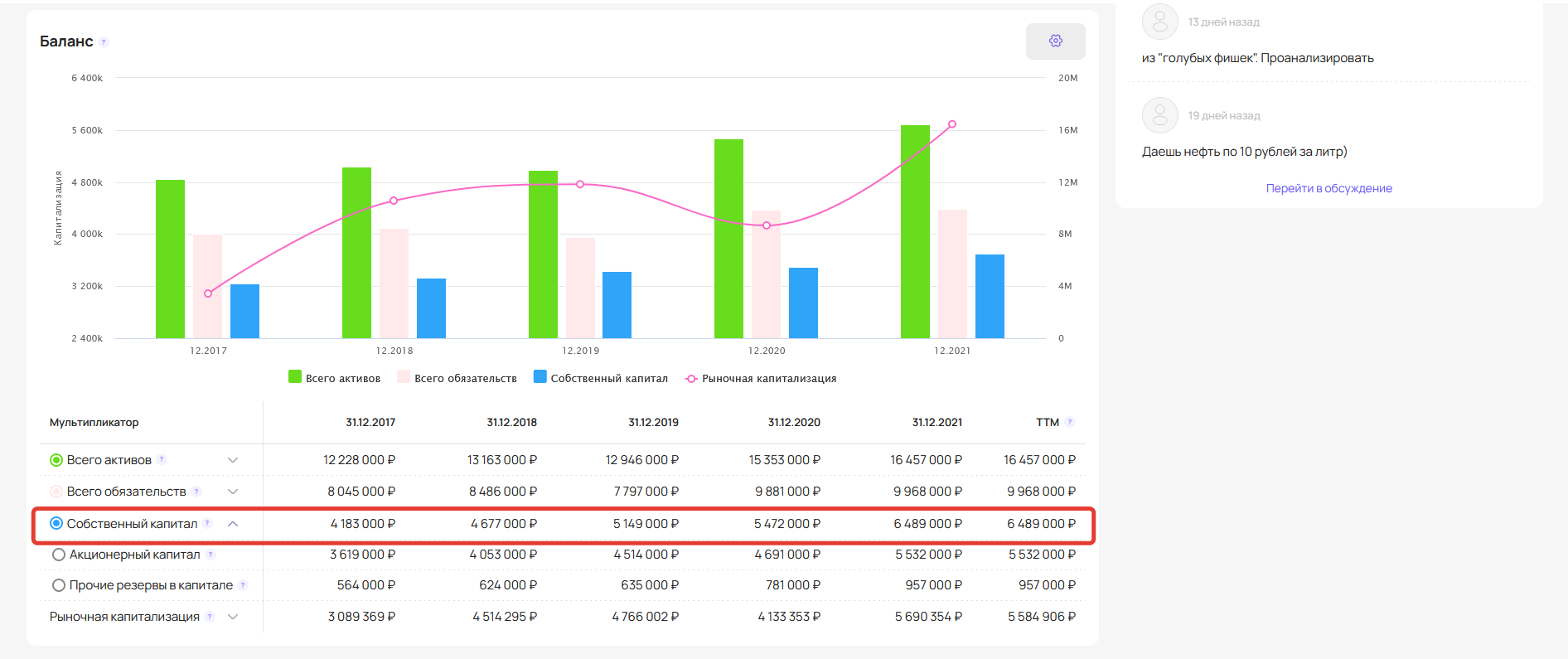
Task: Click value 5 690 354 ₽
Action: coord(928,617)
